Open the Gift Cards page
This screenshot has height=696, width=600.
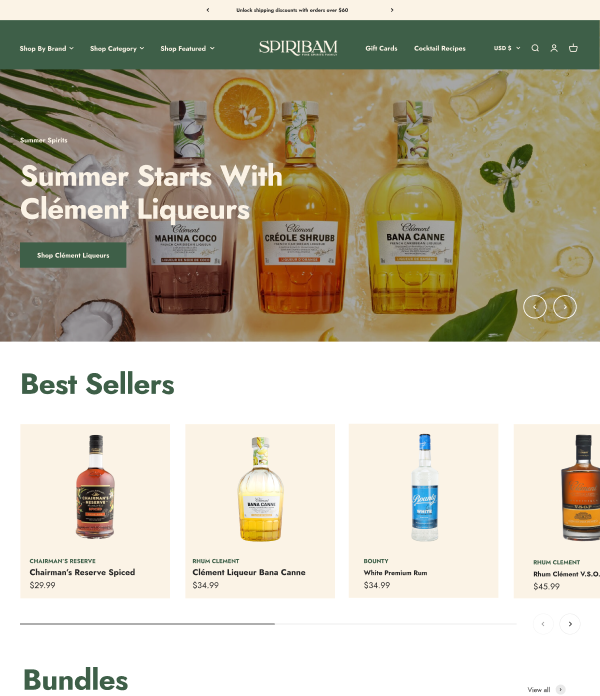click(x=381, y=48)
